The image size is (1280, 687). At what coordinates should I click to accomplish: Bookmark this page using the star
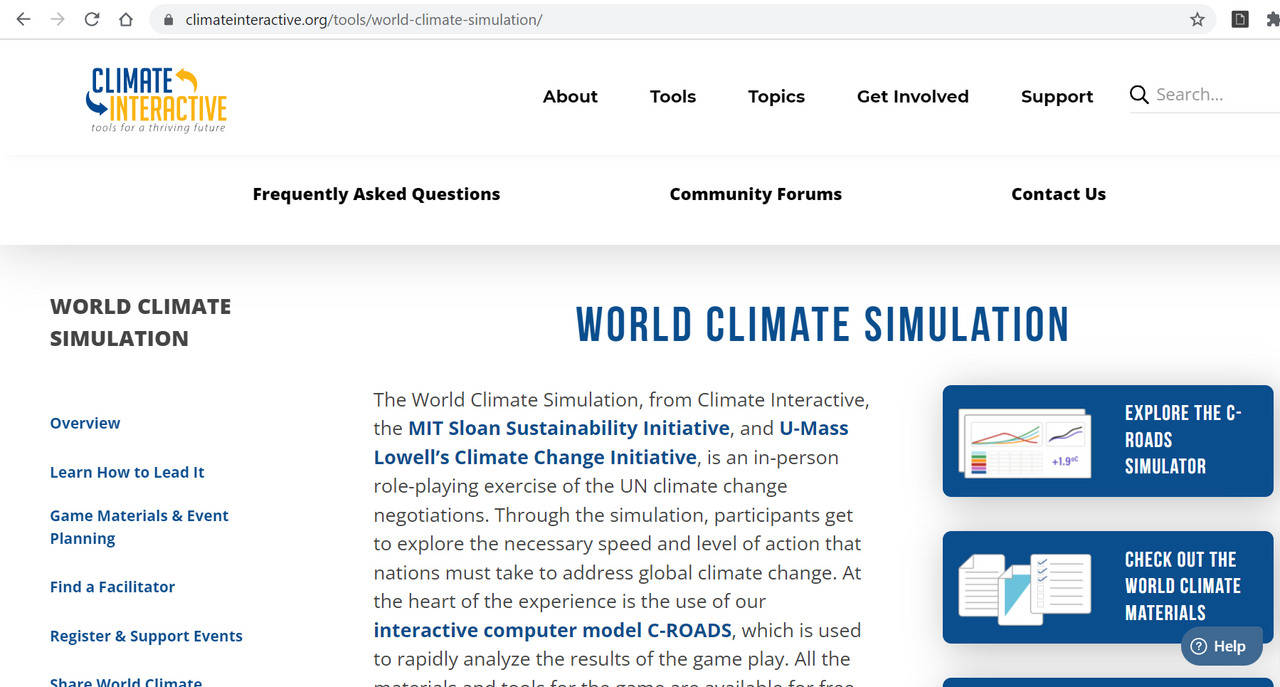click(1196, 19)
